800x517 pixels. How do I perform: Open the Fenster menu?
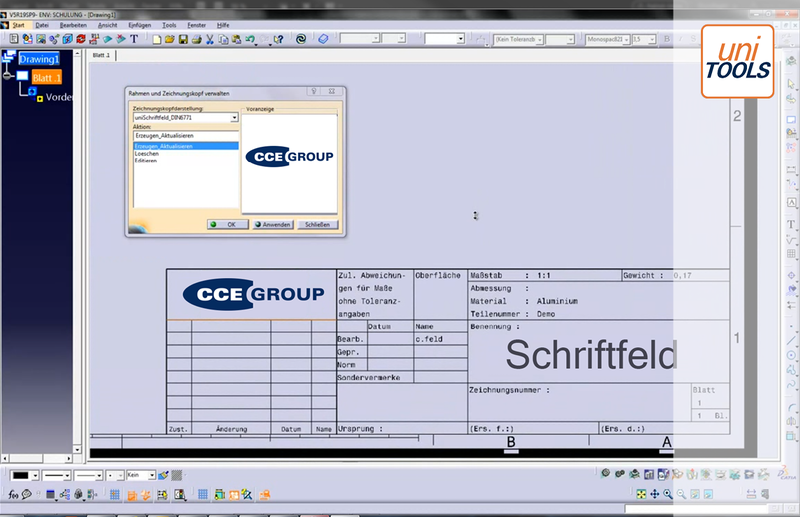pyautogui.click(x=196, y=25)
